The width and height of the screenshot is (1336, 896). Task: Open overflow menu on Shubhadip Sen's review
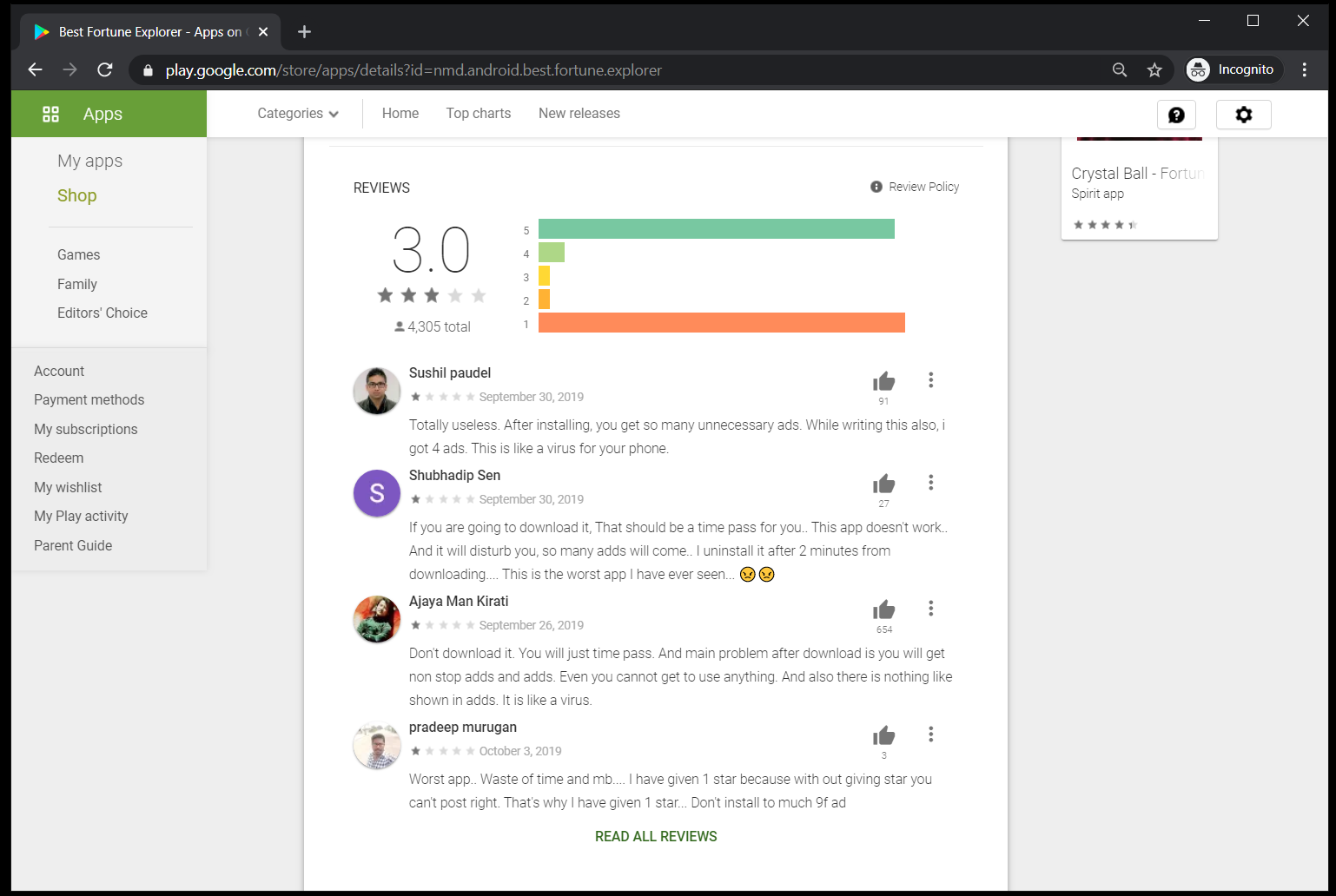pyautogui.click(x=930, y=482)
